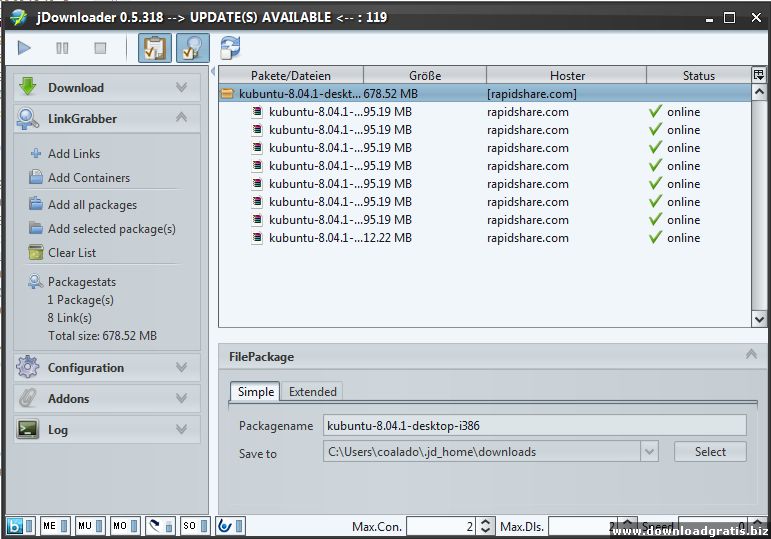Expand the Addons sidebar section
Screen dimensions: 771x539
[181, 398]
